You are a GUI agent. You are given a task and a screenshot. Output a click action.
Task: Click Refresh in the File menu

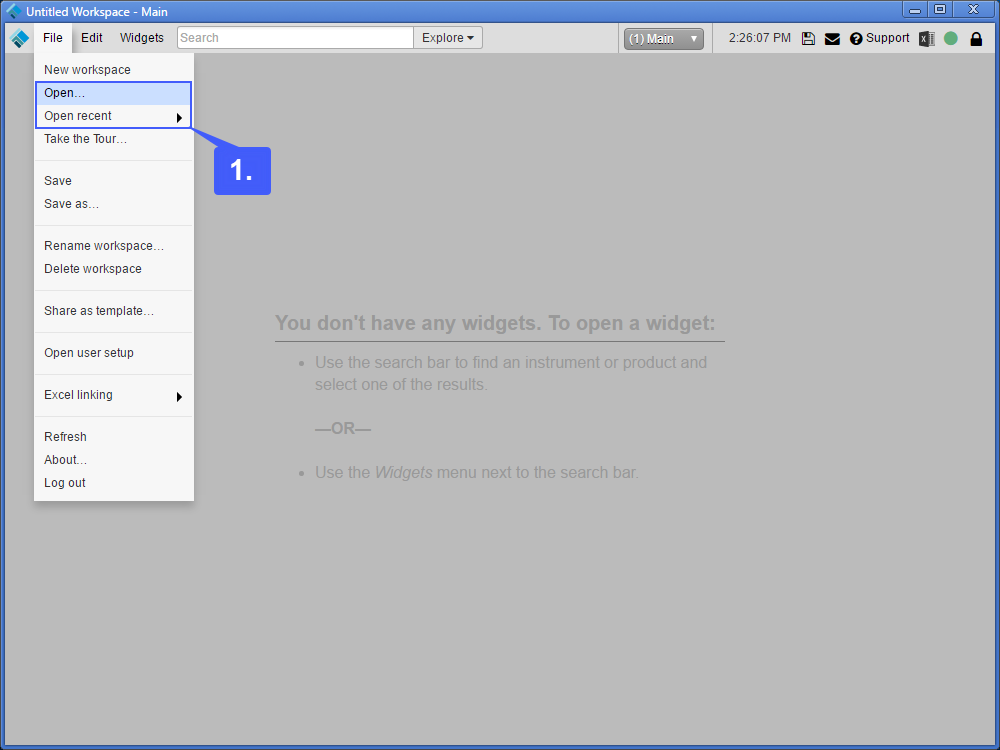(x=114, y=438)
